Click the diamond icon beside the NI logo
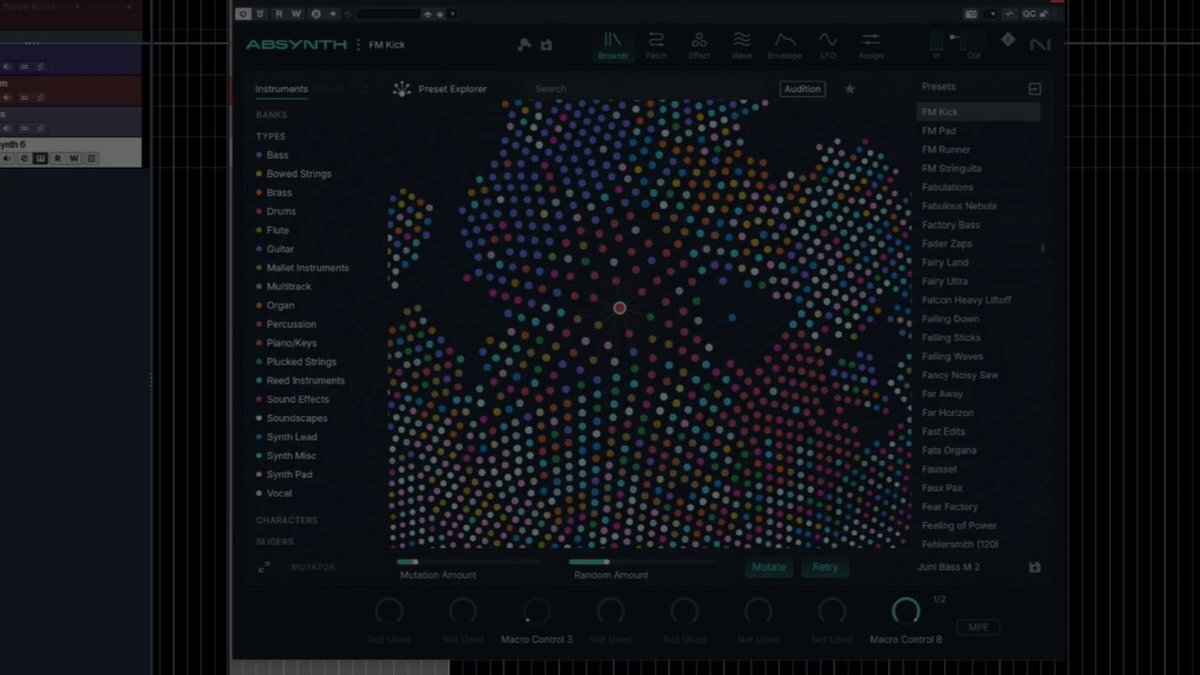This screenshot has width=1200, height=675. (1008, 40)
